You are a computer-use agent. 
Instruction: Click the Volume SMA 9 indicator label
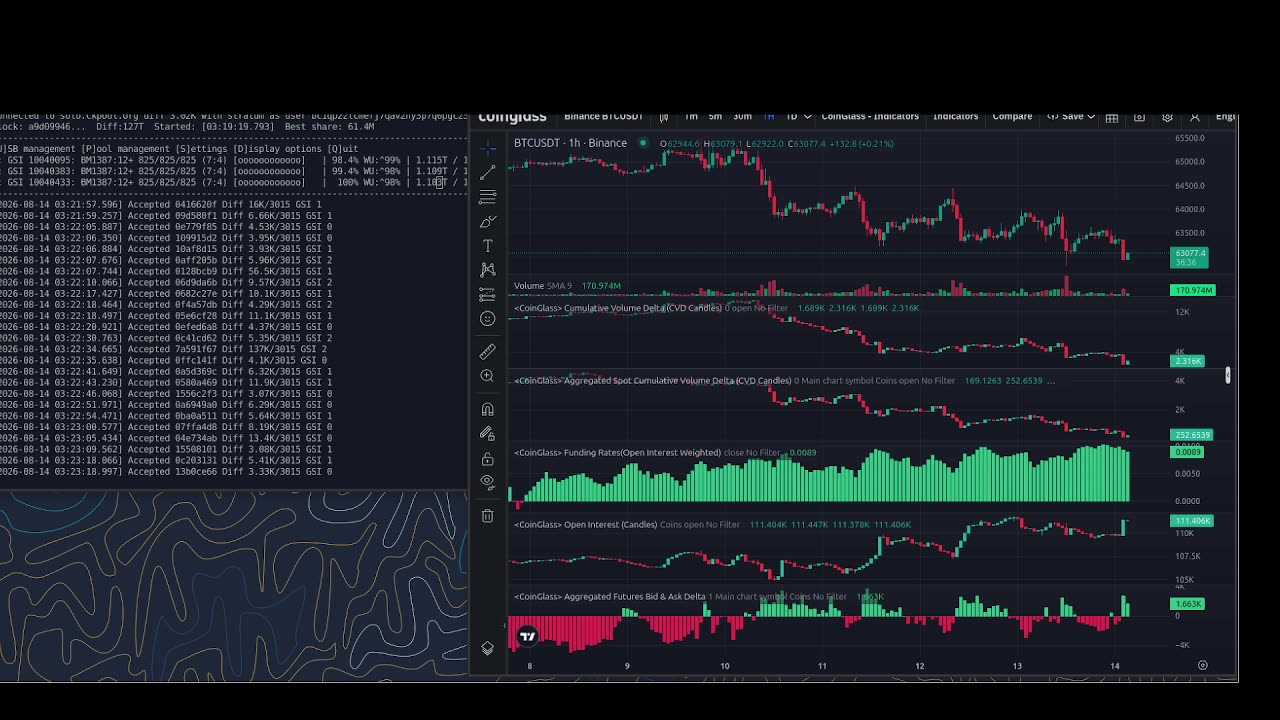[x=543, y=286]
